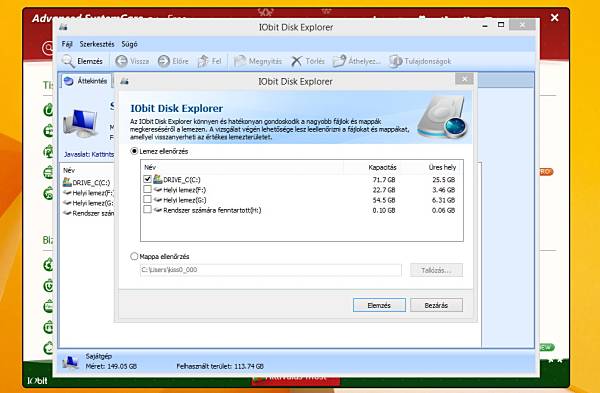This screenshot has height=393, width=600.
Task: Click the Áttekintés tab disk icon
Action: (x=69, y=81)
